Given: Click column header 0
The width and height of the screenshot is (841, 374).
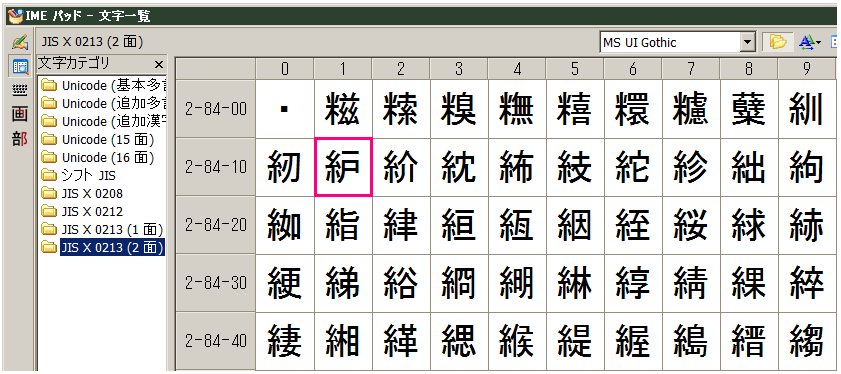Looking at the screenshot, I should tap(285, 69).
